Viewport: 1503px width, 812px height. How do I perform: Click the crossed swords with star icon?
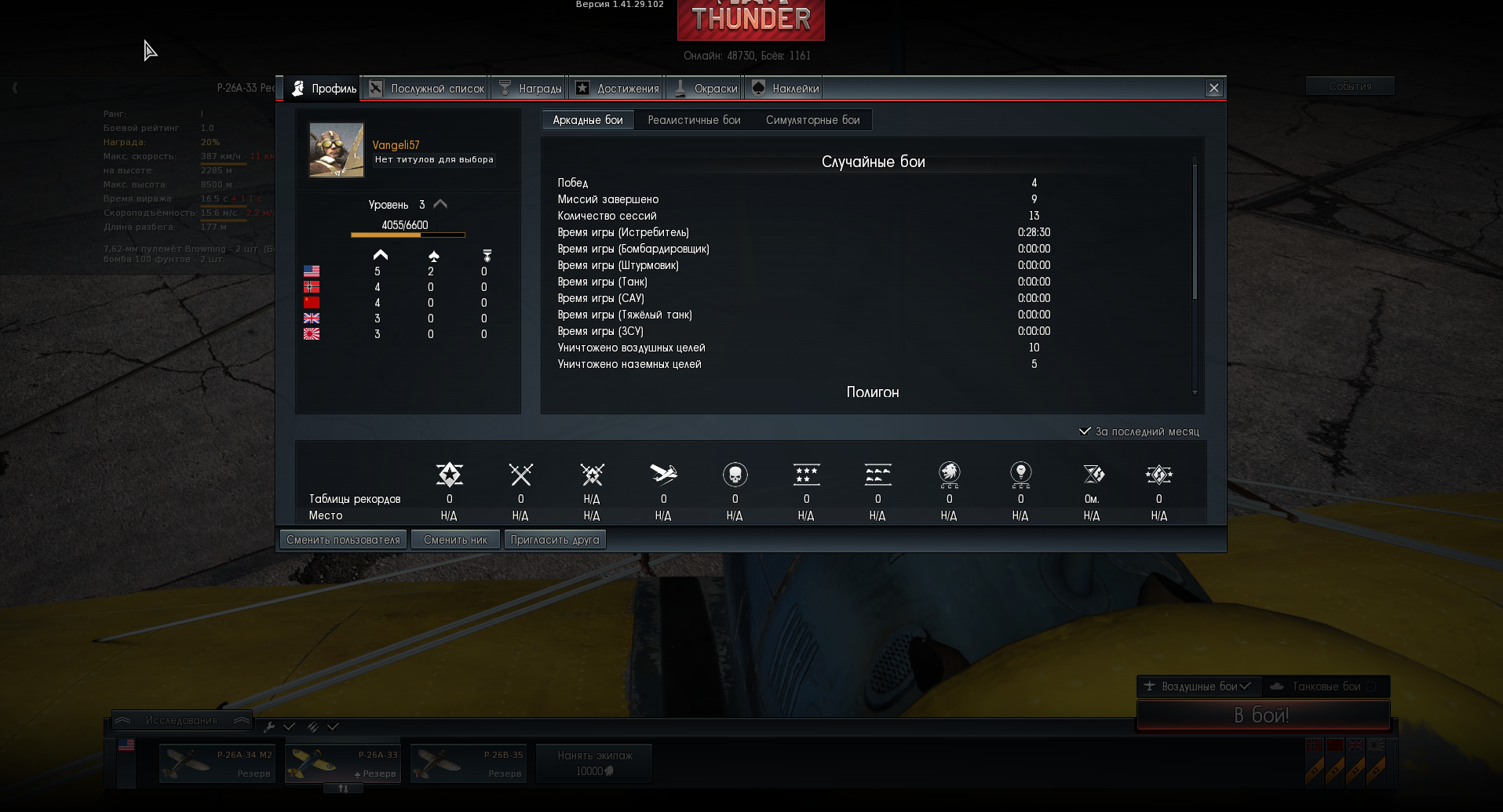[x=592, y=474]
